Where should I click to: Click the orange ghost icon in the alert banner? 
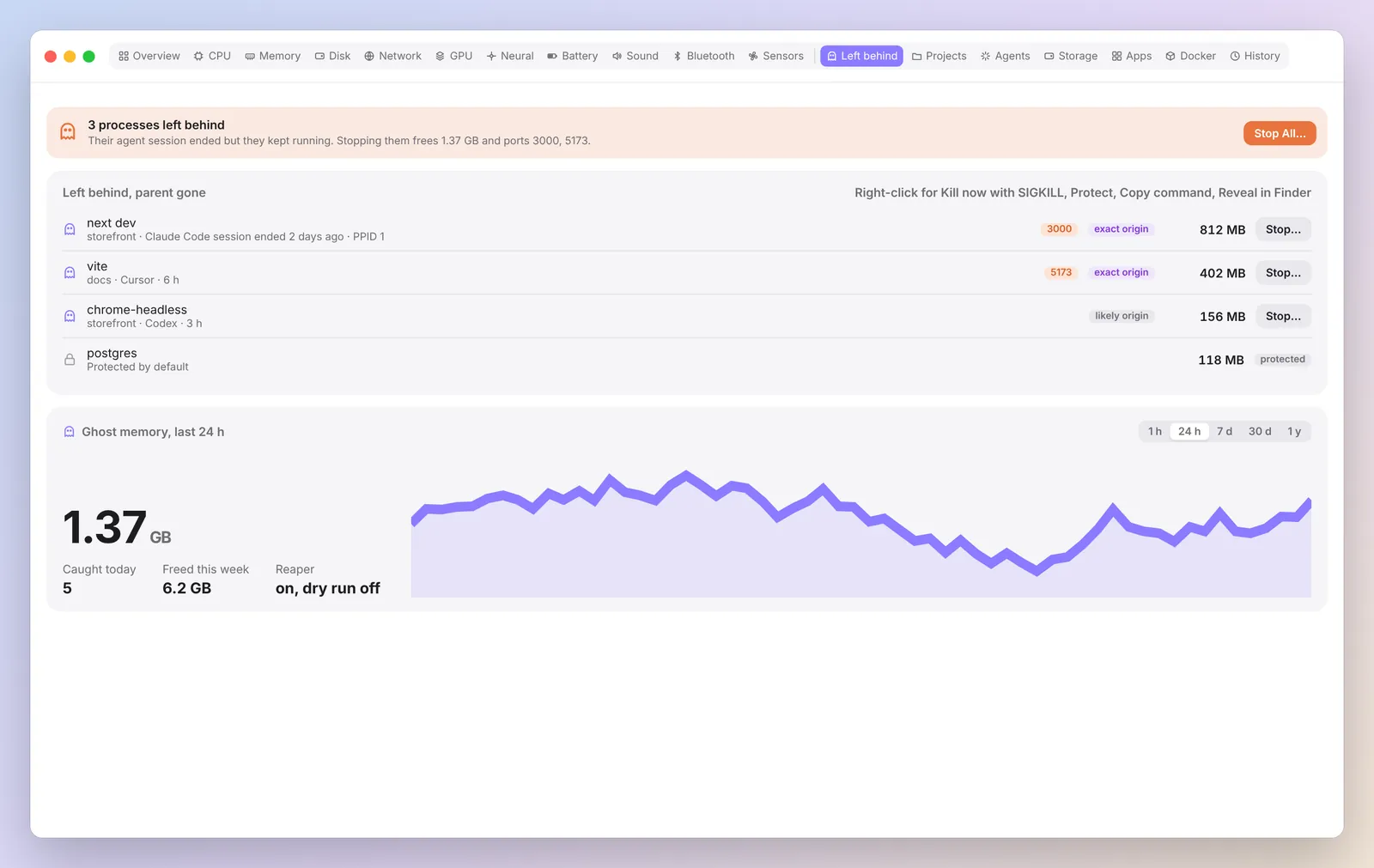click(x=68, y=132)
